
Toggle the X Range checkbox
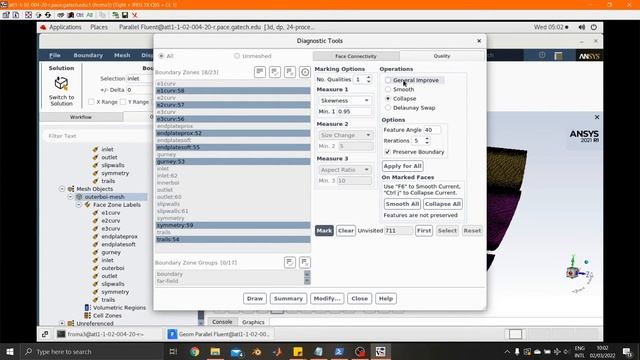(x=91, y=102)
